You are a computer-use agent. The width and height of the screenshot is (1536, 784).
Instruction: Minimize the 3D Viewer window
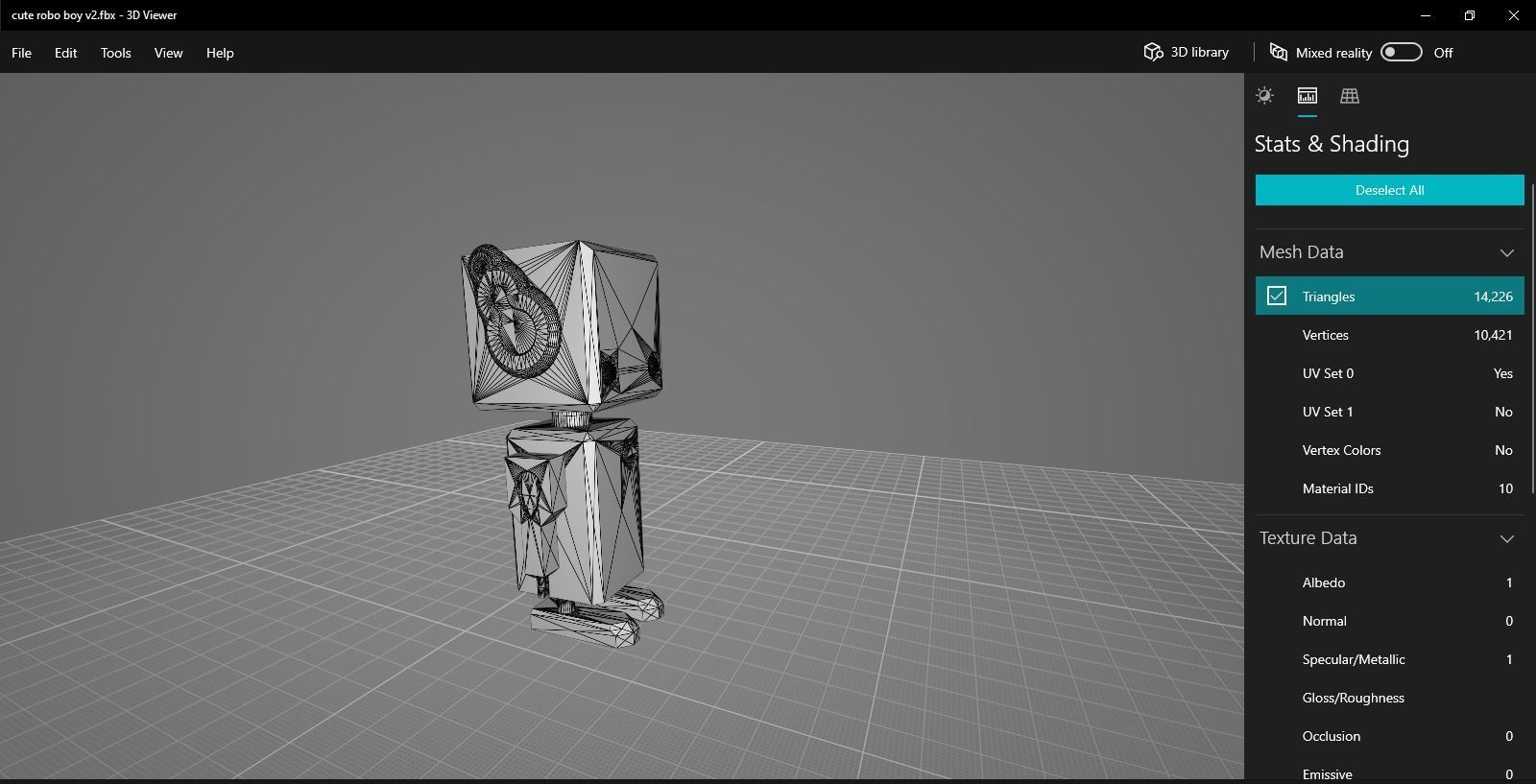(x=1426, y=15)
